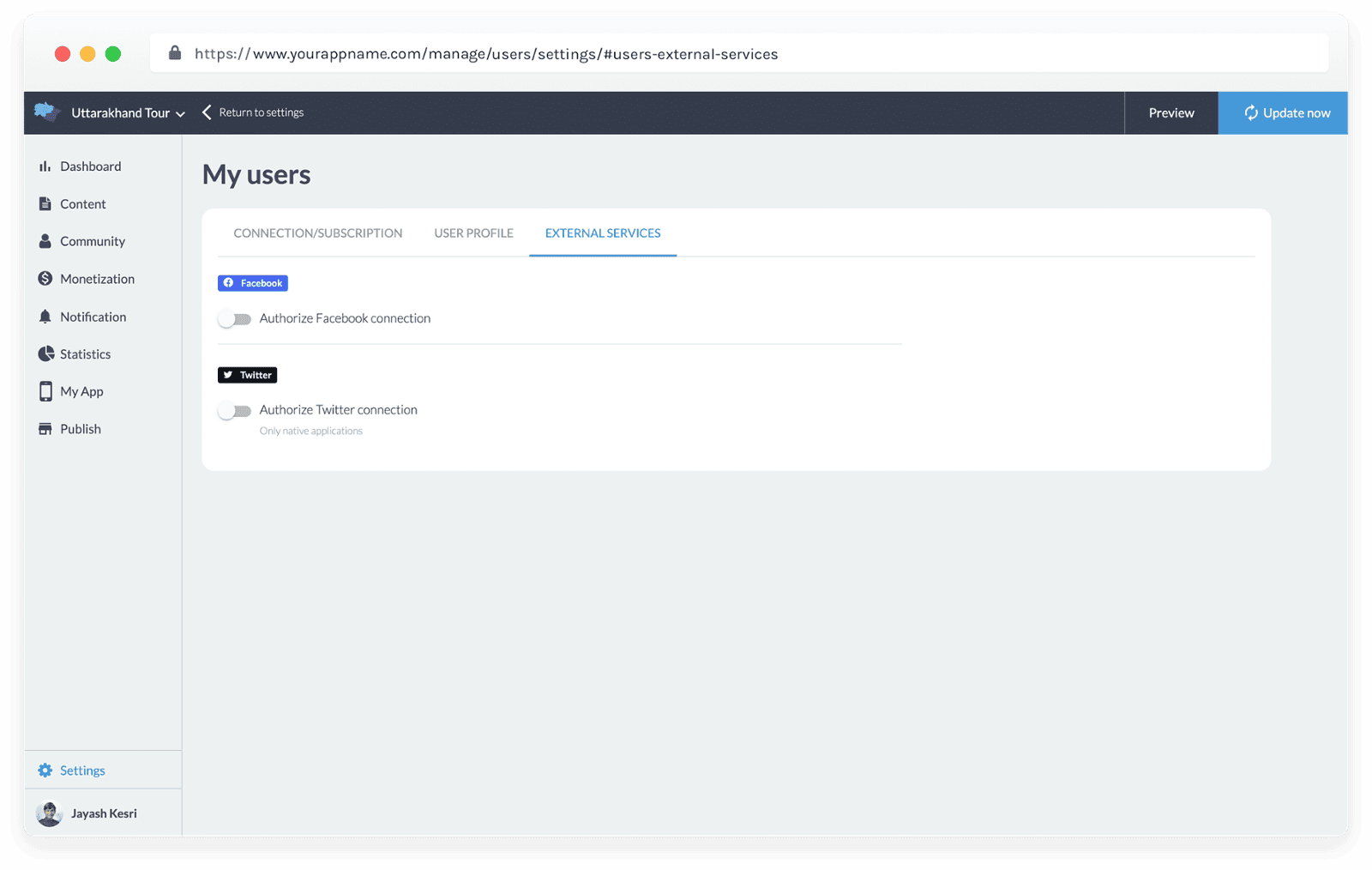
Task: Open Jayash Kesri profile avatar
Action: point(50,813)
